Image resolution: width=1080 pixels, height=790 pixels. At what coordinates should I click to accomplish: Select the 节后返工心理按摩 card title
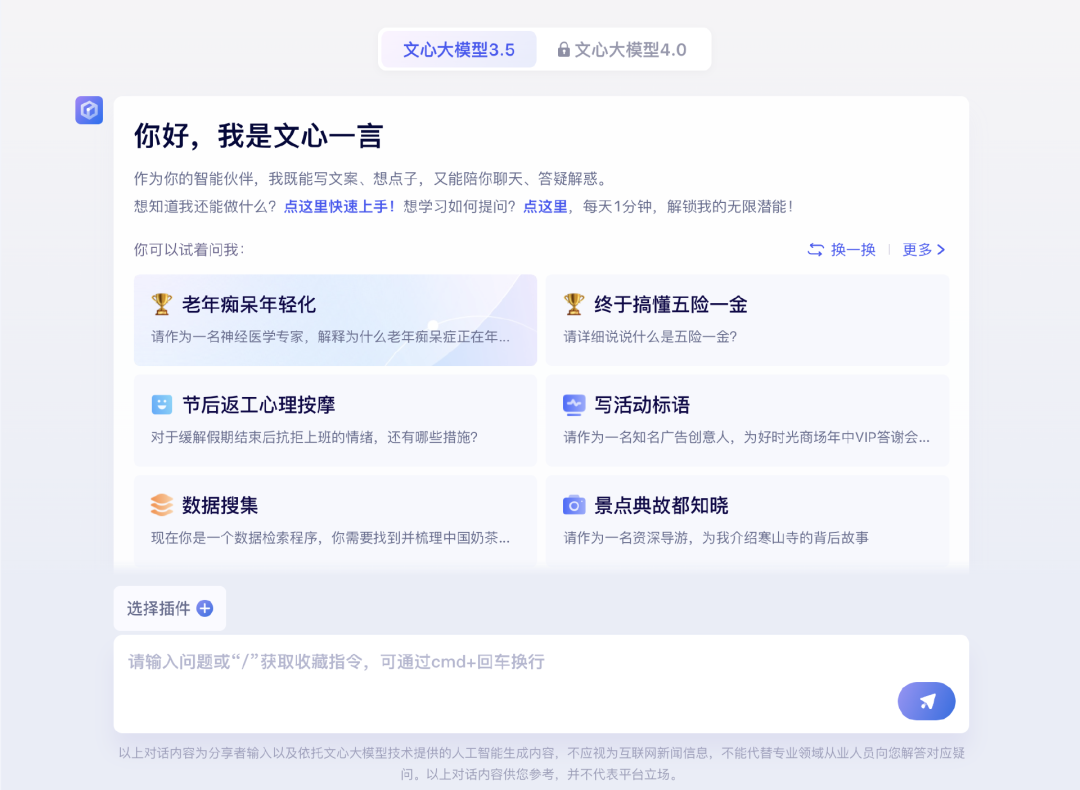[x=258, y=405]
